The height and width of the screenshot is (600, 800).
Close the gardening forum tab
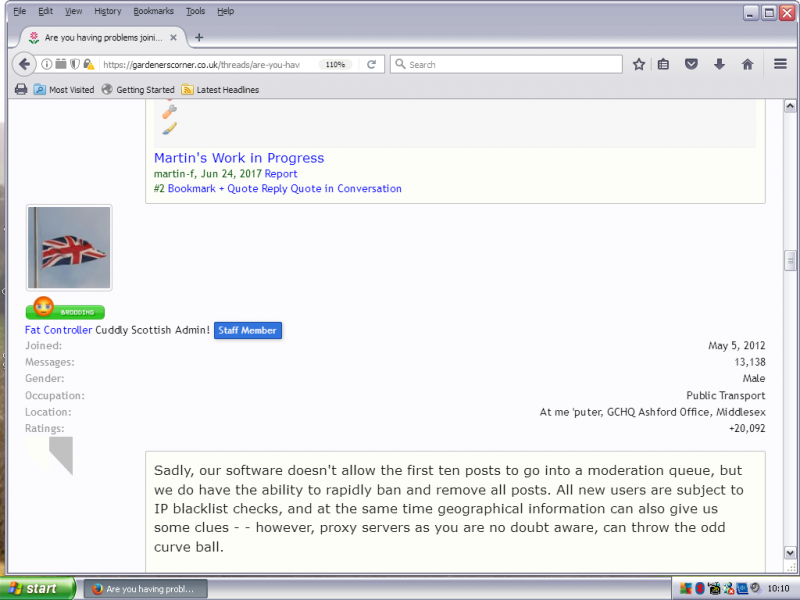[x=176, y=37]
